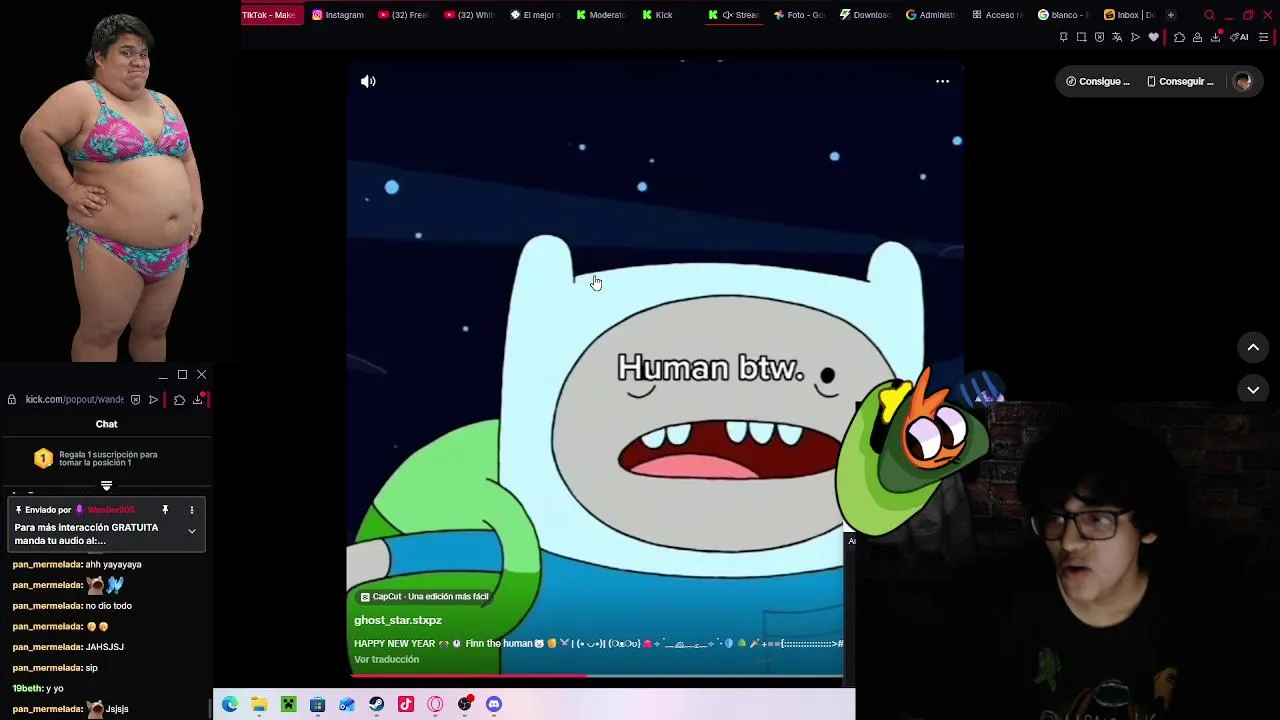Click the send flow arrow icon in chat window
Viewport: 1280px width, 720px height.
153,400
